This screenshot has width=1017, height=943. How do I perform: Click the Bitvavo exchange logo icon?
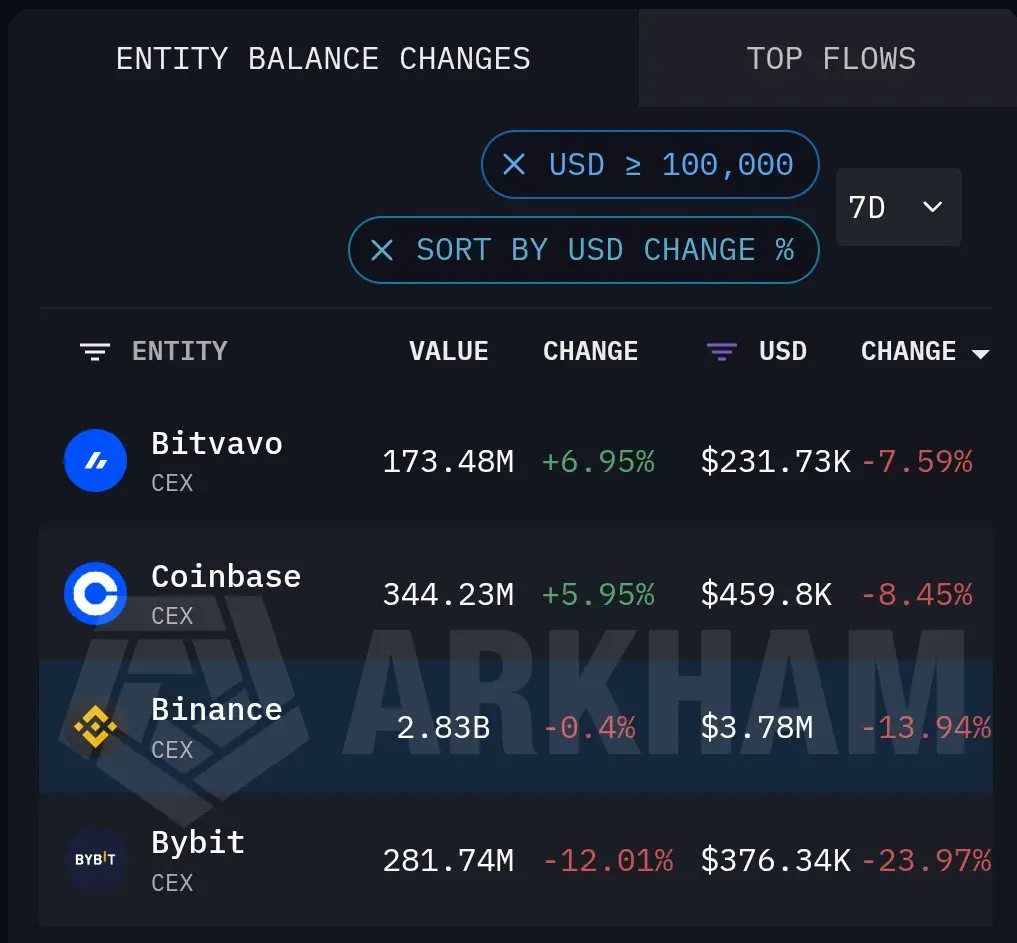coord(95,460)
